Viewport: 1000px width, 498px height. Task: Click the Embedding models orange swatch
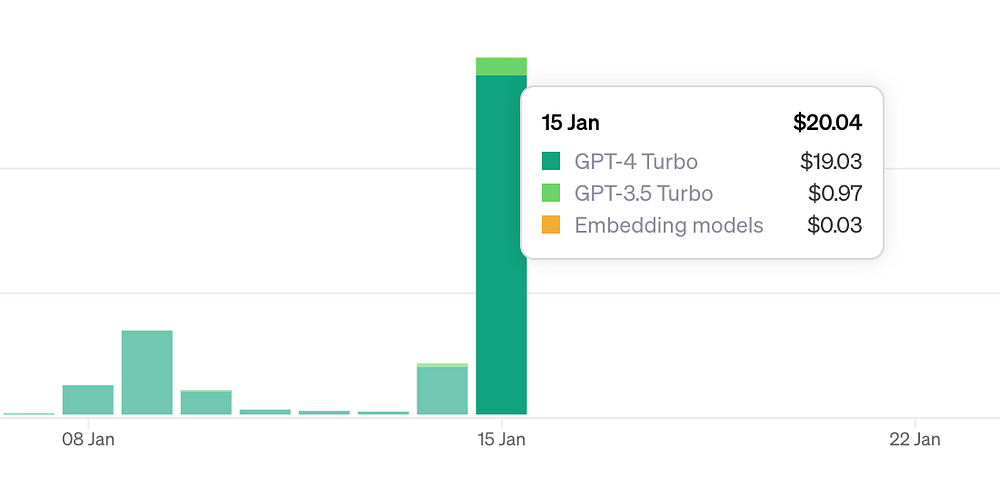coord(551,224)
